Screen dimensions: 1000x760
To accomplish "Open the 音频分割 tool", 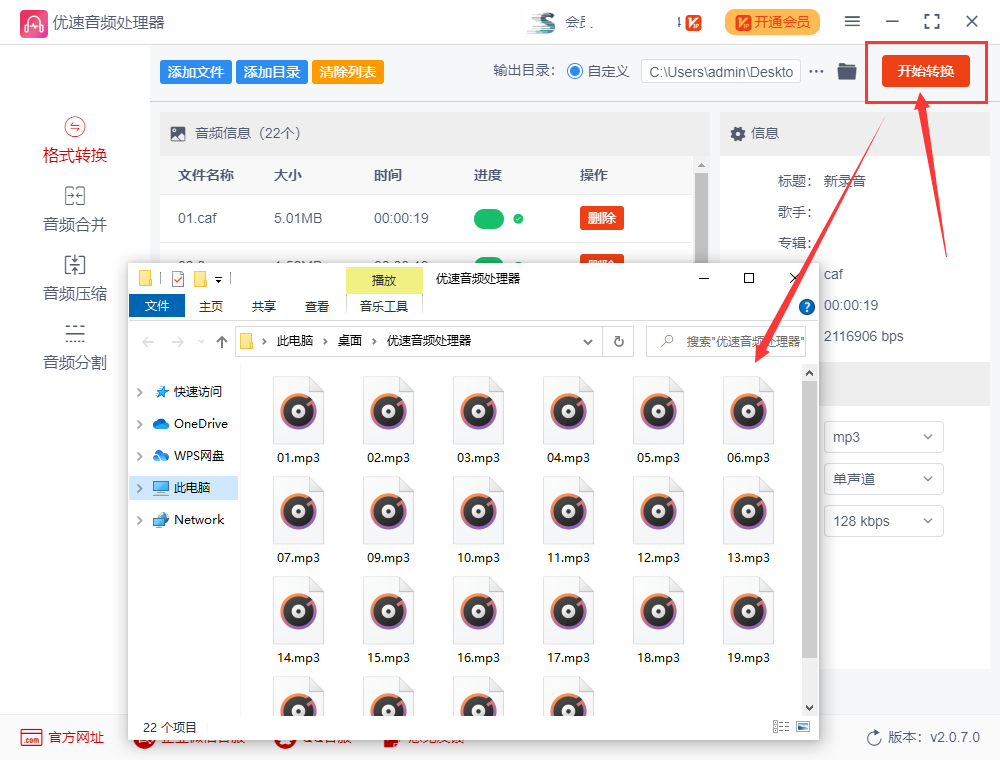I will (x=74, y=346).
